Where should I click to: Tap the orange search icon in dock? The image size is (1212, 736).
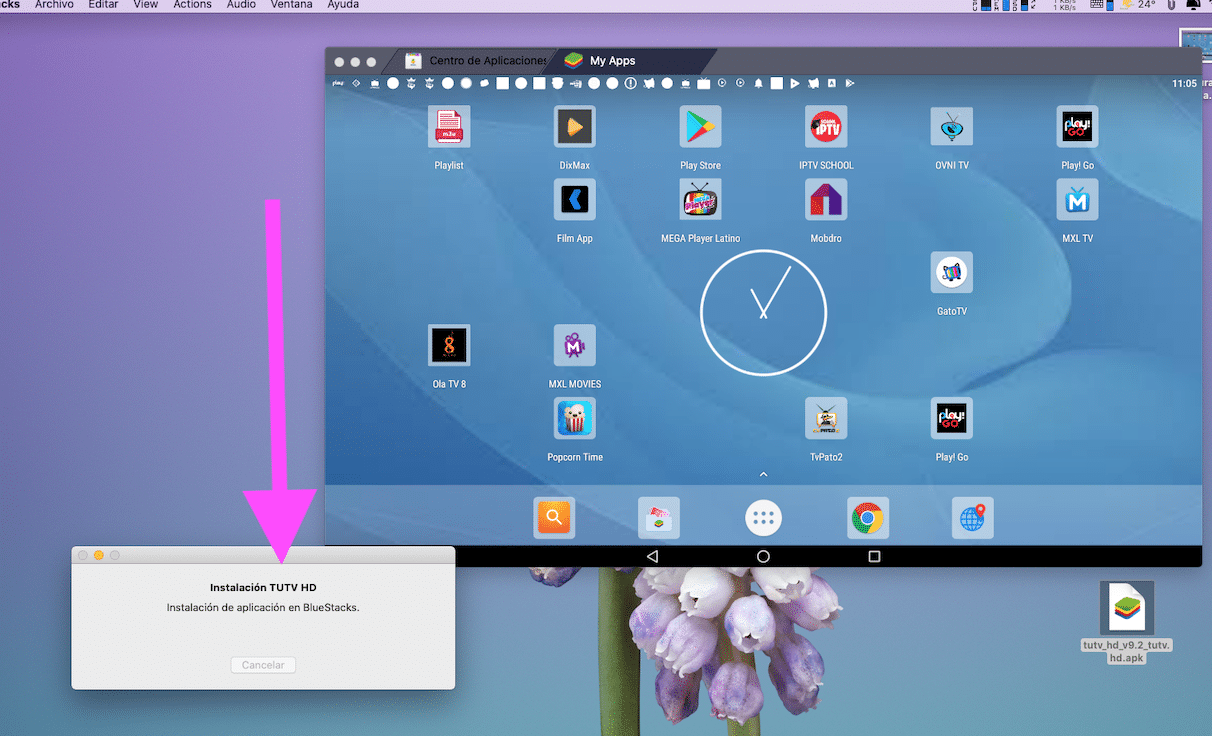554,518
